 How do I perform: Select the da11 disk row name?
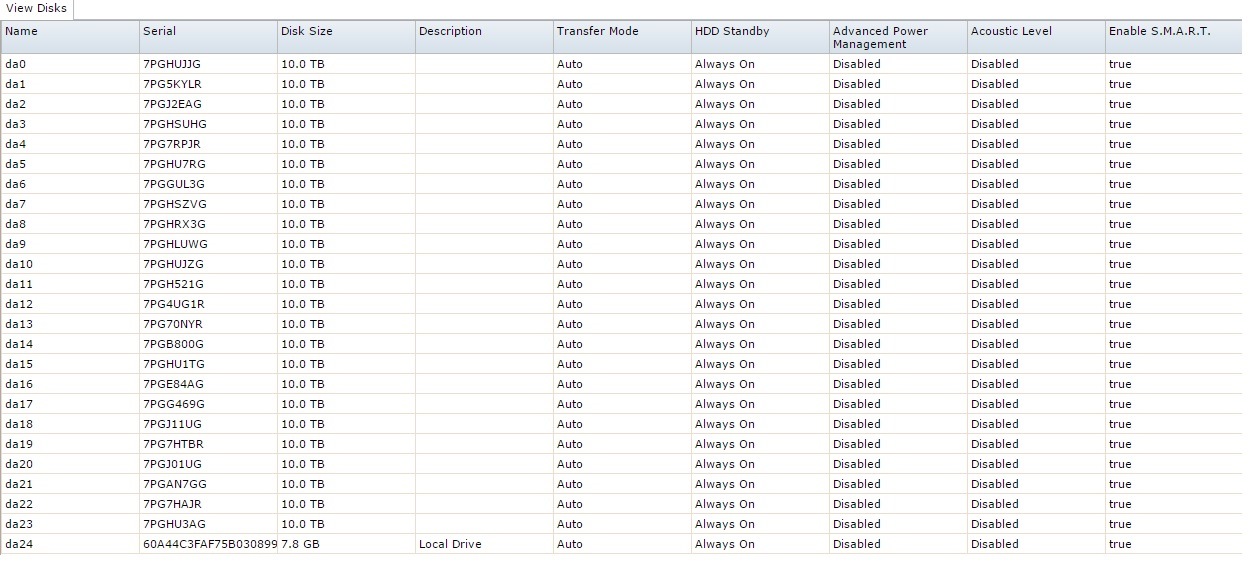(20, 284)
